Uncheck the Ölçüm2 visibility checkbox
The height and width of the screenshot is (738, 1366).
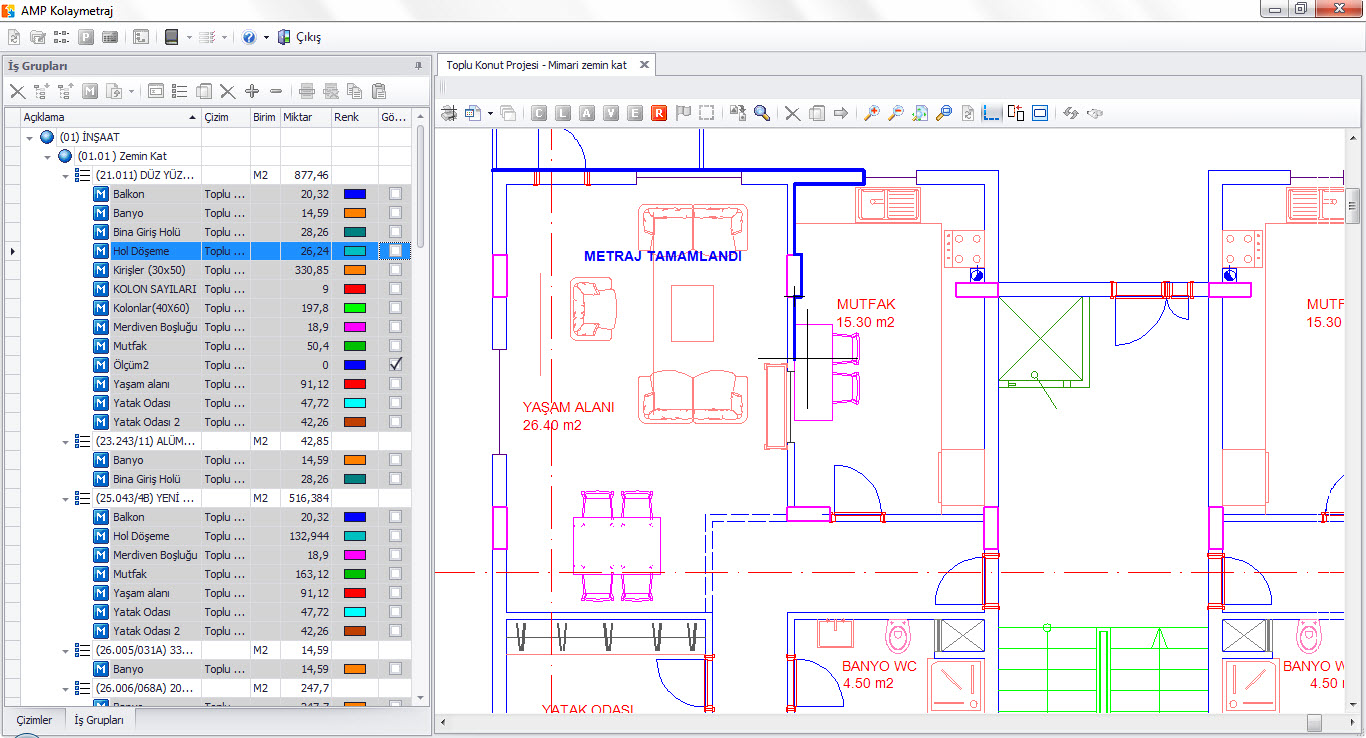[x=396, y=365]
